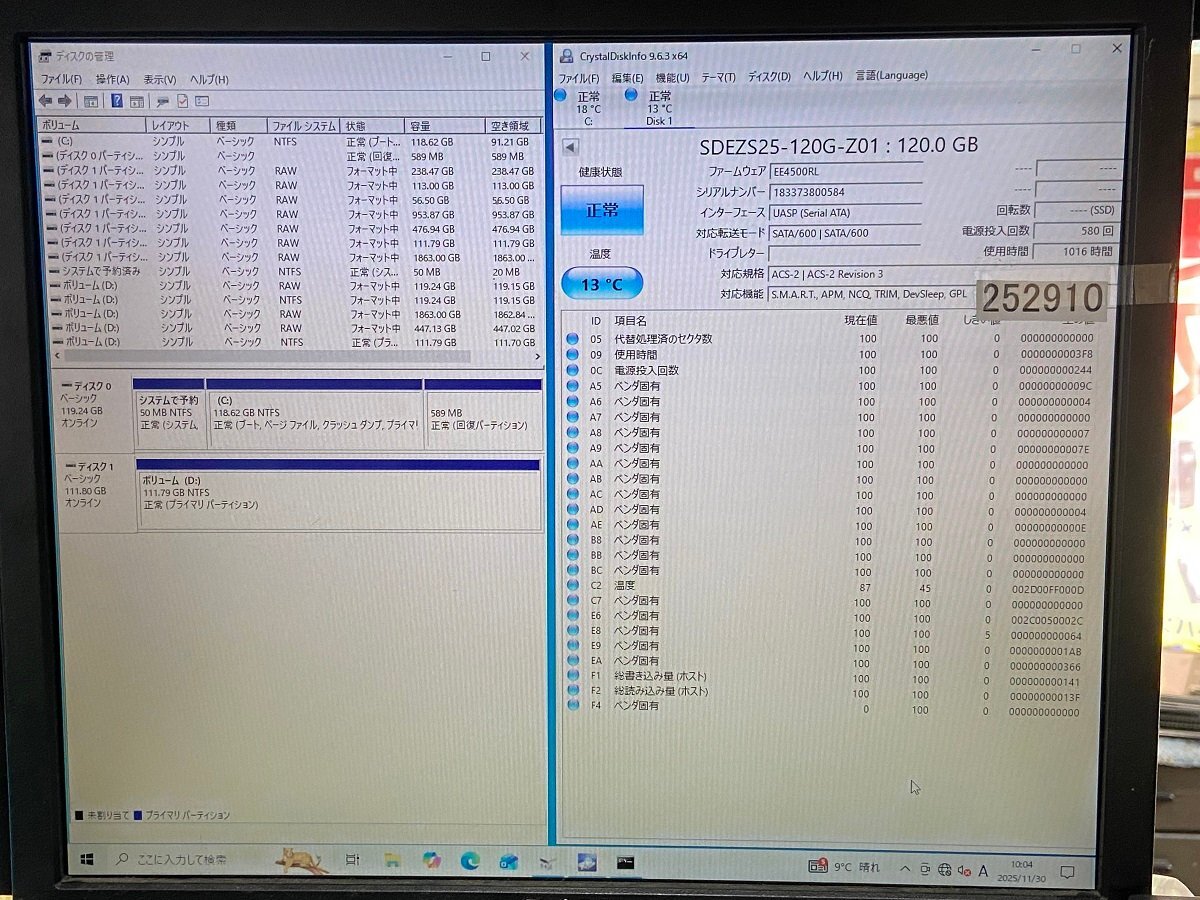The width and height of the screenshot is (1200, 900).
Task: Select the 118.62 GB NTFS (C:) partition block
Action: click(x=315, y=413)
